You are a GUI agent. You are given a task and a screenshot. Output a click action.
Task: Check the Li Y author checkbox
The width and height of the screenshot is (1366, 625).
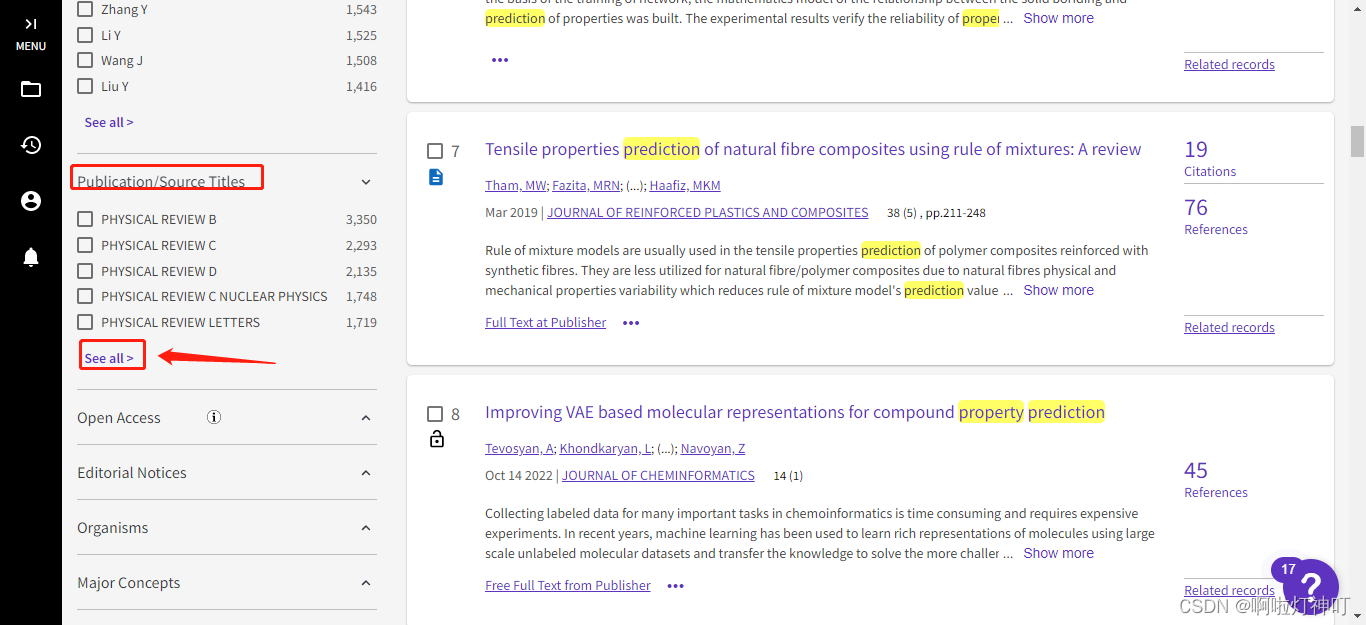coord(85,35)
